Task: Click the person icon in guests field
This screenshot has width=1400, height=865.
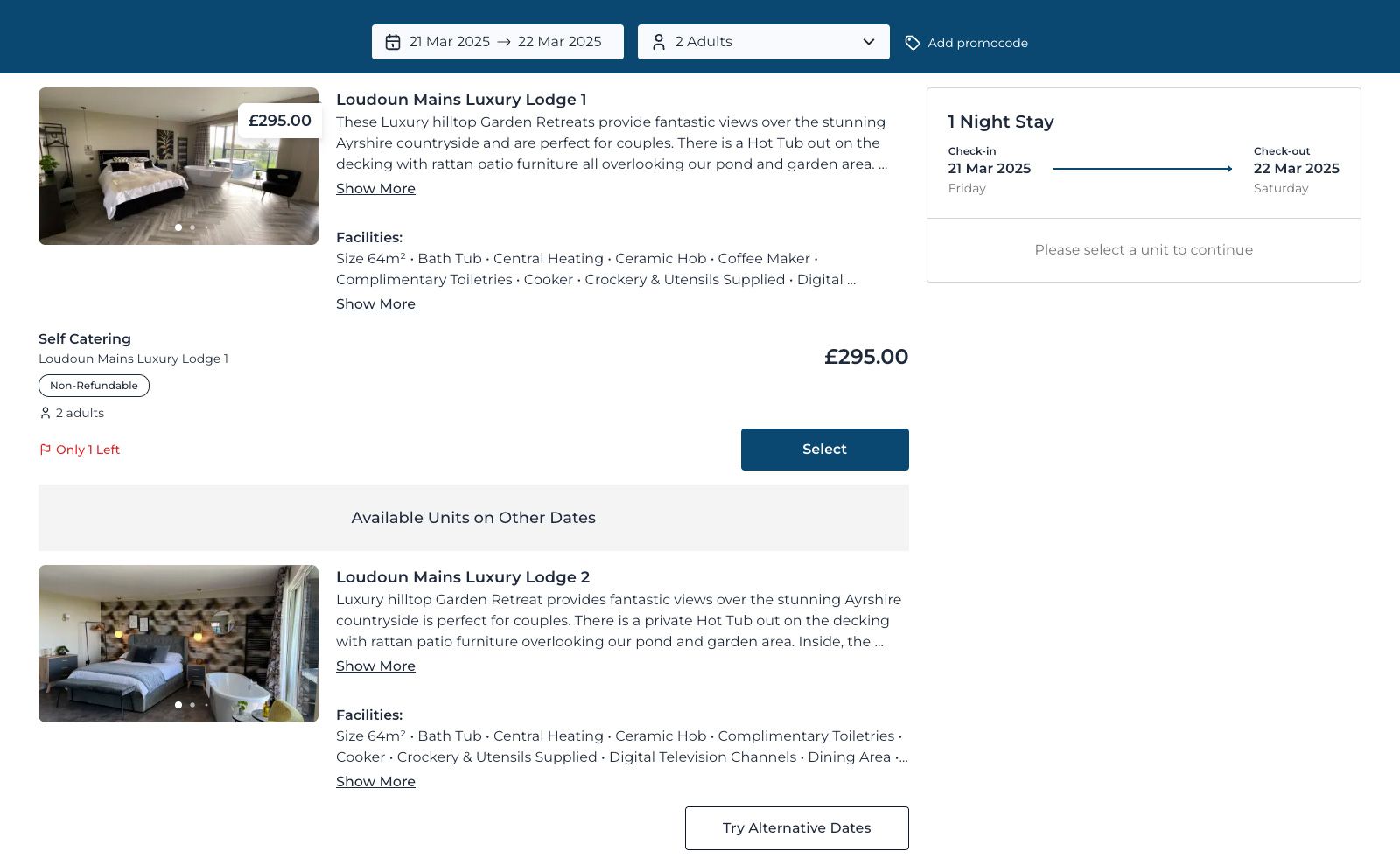Action: click(x=659, y=42)
